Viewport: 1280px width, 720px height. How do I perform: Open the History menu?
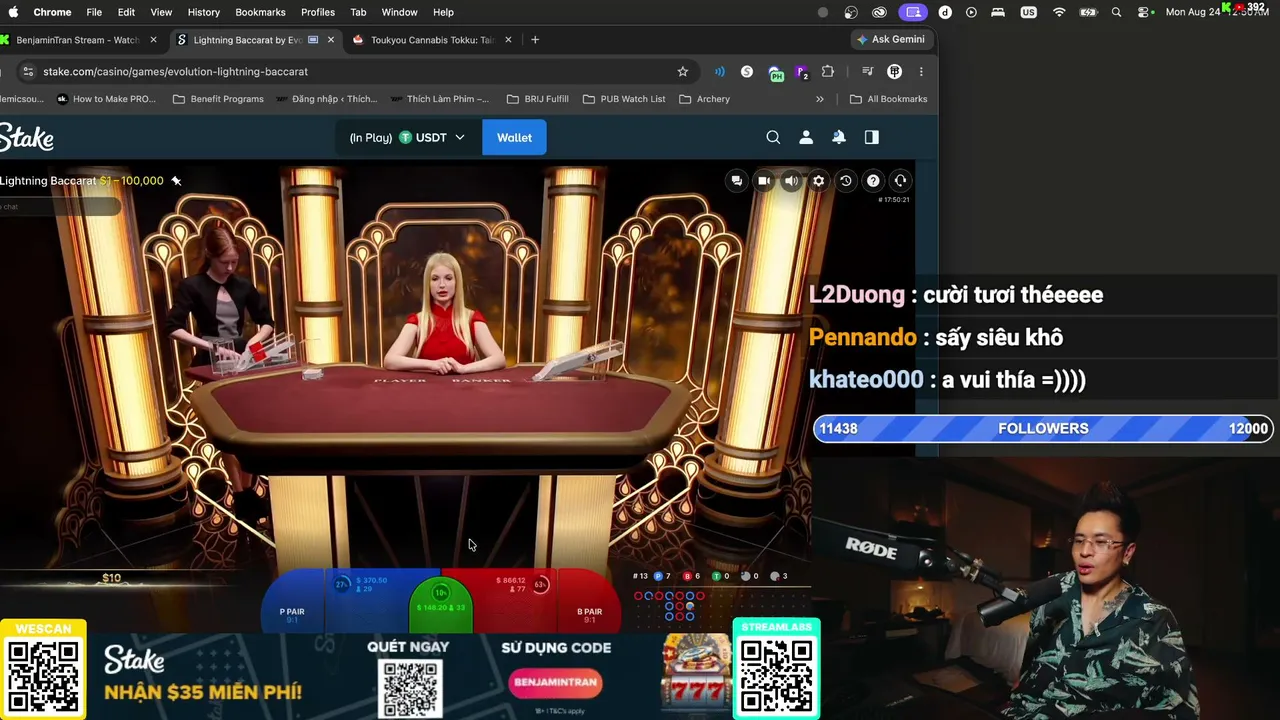click(x=203, y=12)
